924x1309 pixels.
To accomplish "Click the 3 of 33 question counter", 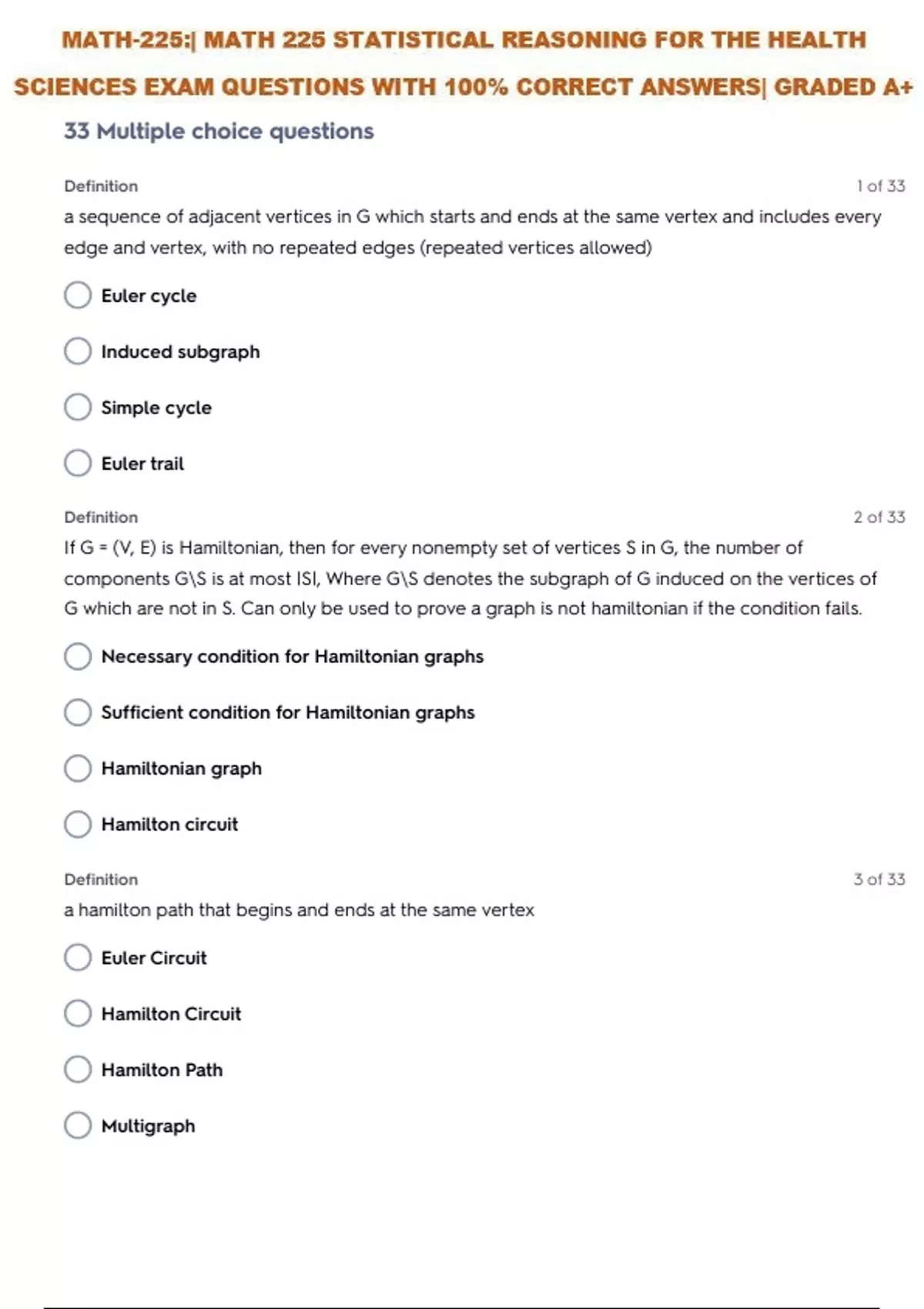I will pos(879,879).
